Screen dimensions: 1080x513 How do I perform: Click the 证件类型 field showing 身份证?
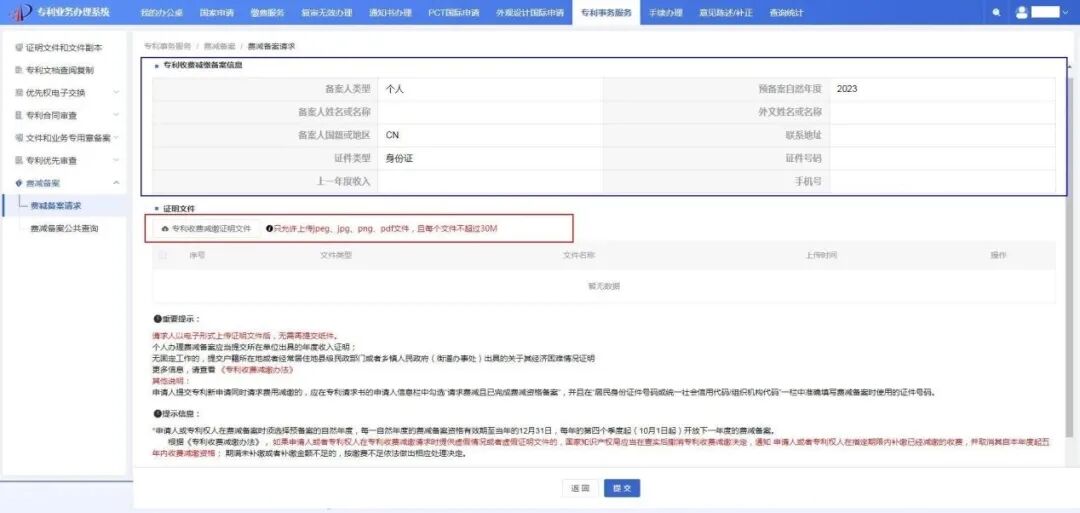click(x=490, y=158)
